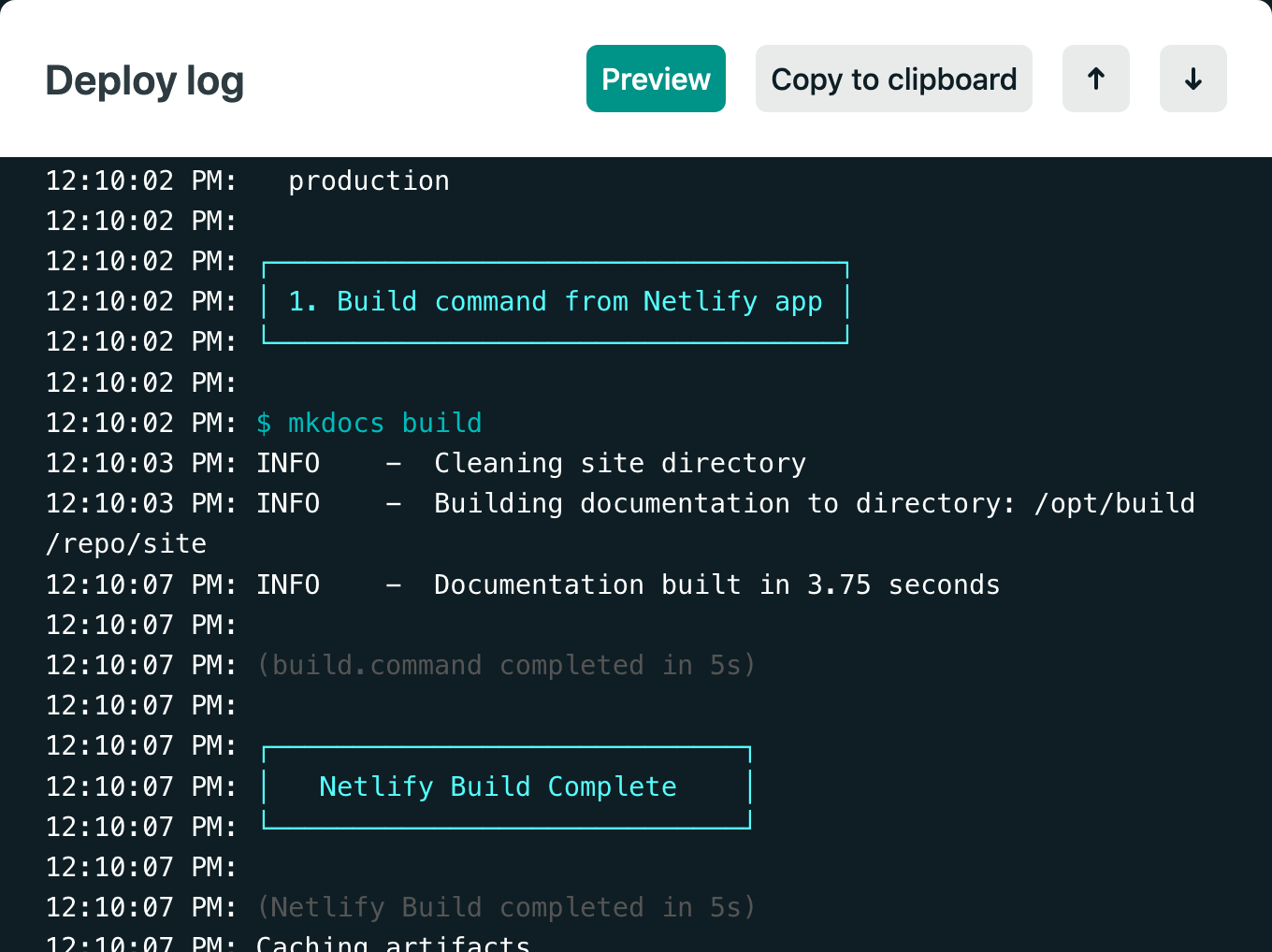The height and width of the screenshot is (952, 1272).
Task: Click the '/repo/site' wrapped path text
Action: (126, 543)
